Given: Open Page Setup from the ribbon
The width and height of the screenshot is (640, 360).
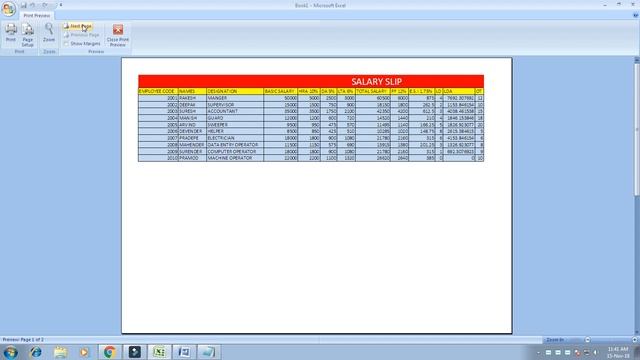Looking at the screenshot, I should click(x=28, y=35).
